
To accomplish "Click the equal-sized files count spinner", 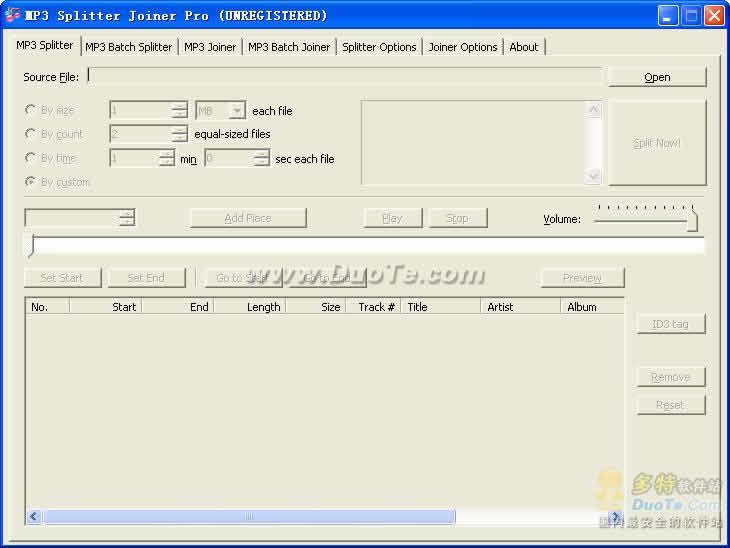I will coord(179,134).
